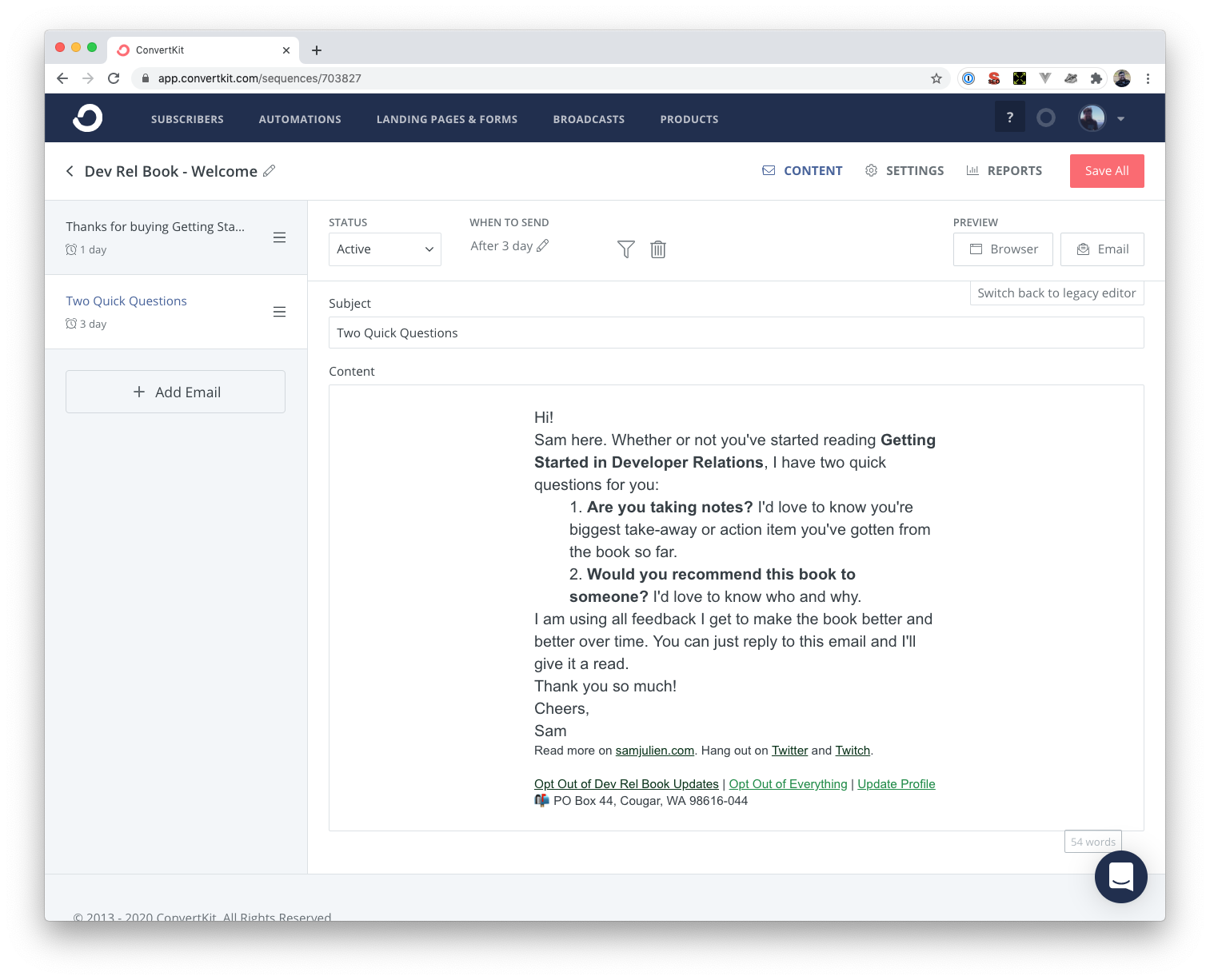Open Subscribers in the top navigation

pos(187,119)
